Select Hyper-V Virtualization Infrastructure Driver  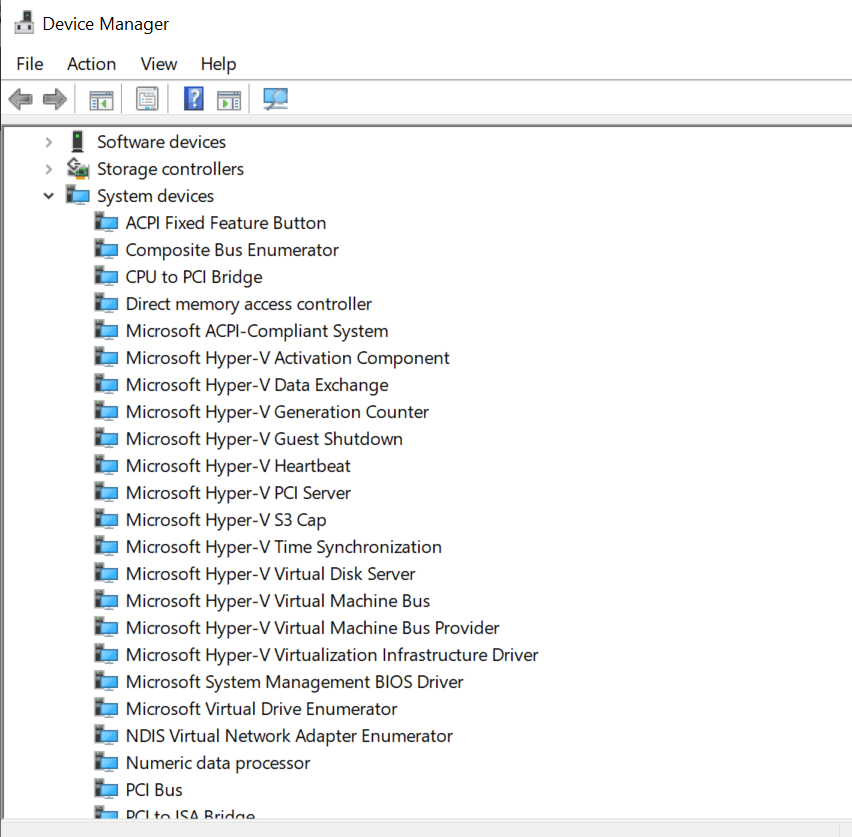[332, 655]
